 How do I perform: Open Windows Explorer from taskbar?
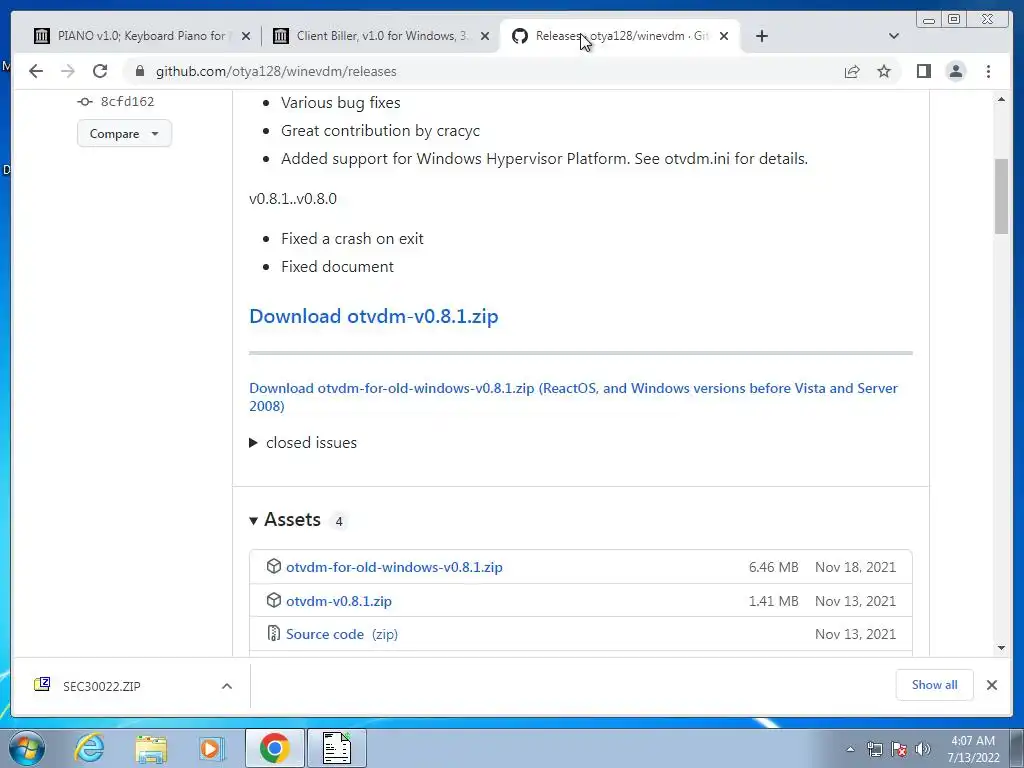(x=151, y=748)
